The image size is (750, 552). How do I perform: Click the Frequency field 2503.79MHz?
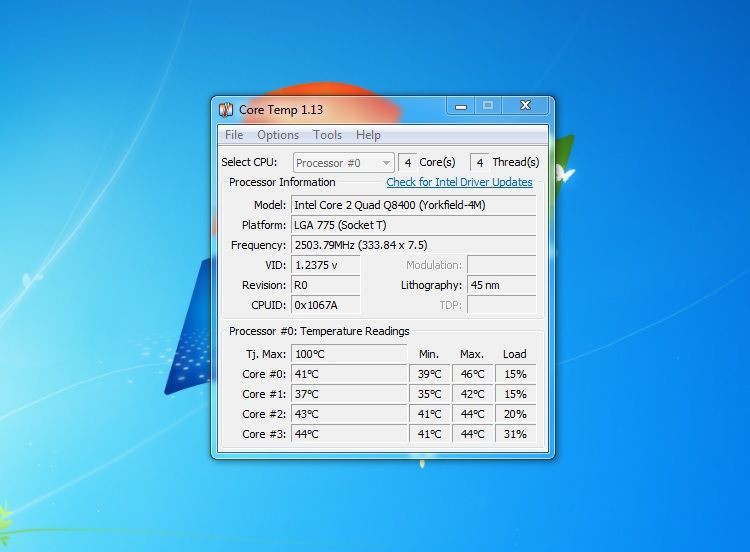(x=413, y=245)
